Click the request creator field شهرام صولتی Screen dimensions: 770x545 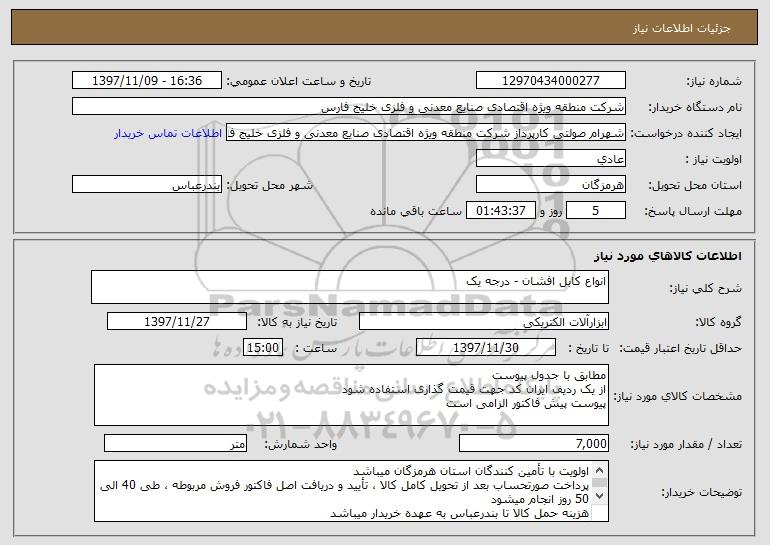pyautogui.click(x=426, y=133)
